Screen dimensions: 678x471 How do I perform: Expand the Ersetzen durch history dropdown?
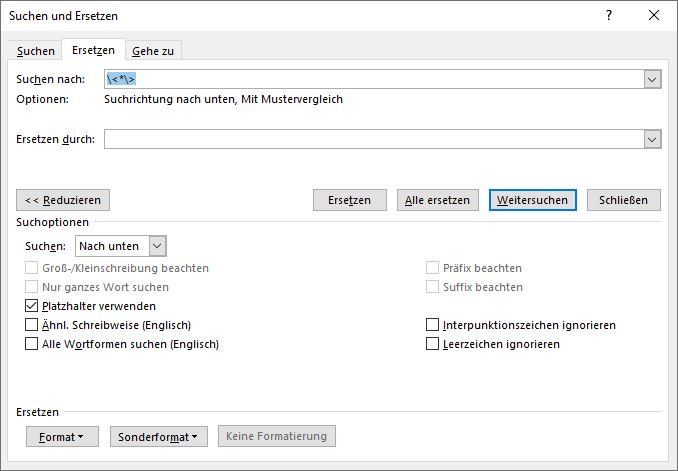[x=653, y=140]
